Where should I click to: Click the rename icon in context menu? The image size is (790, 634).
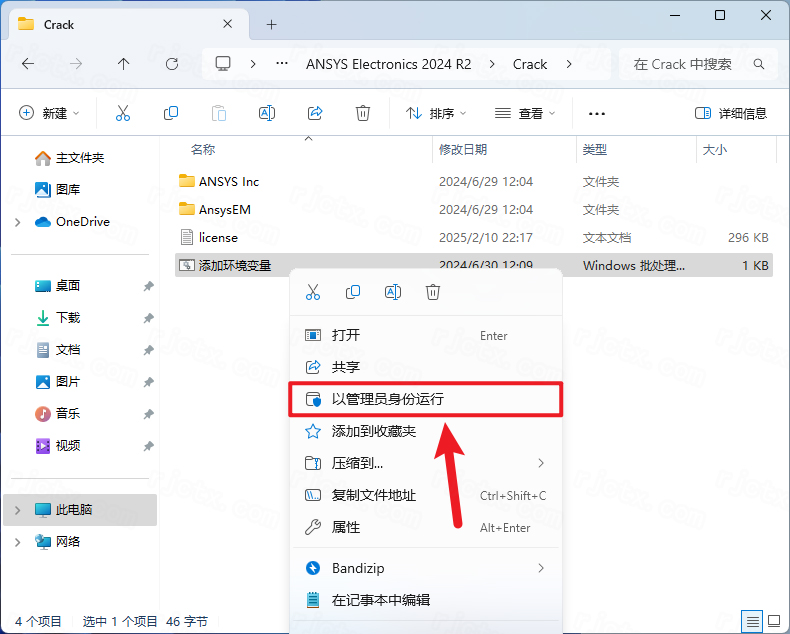click(x=393, y=292)
